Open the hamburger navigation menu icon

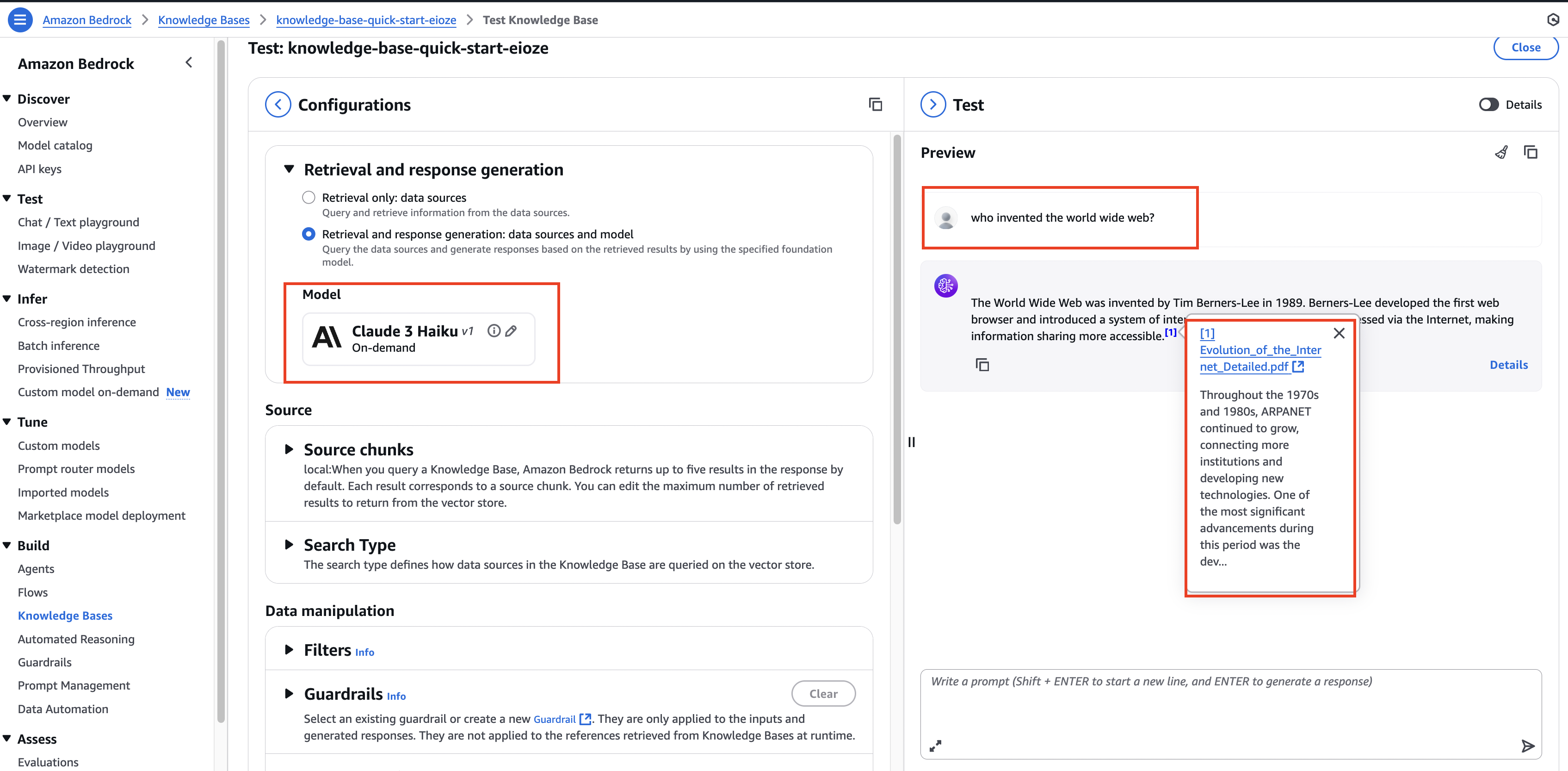coord(19,19)
